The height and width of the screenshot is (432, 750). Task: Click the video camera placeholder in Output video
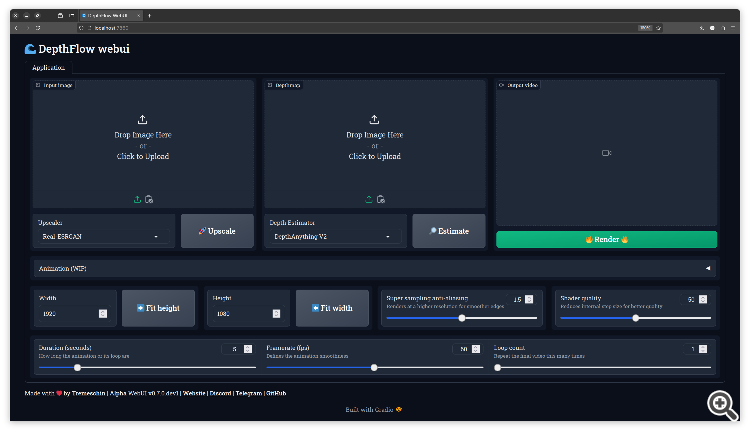point(607,153)
